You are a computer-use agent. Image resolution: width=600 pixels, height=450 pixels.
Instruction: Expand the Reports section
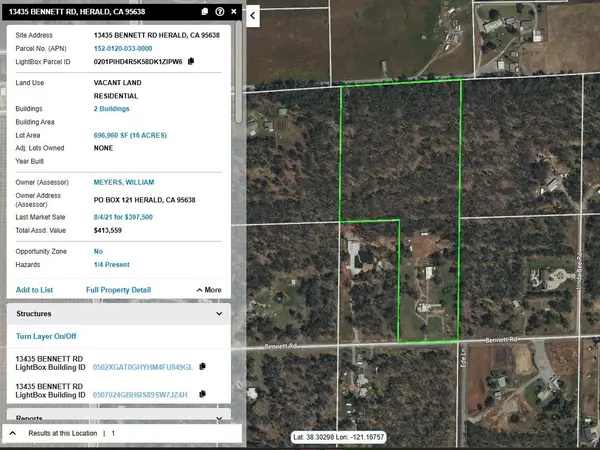[219, 418]
